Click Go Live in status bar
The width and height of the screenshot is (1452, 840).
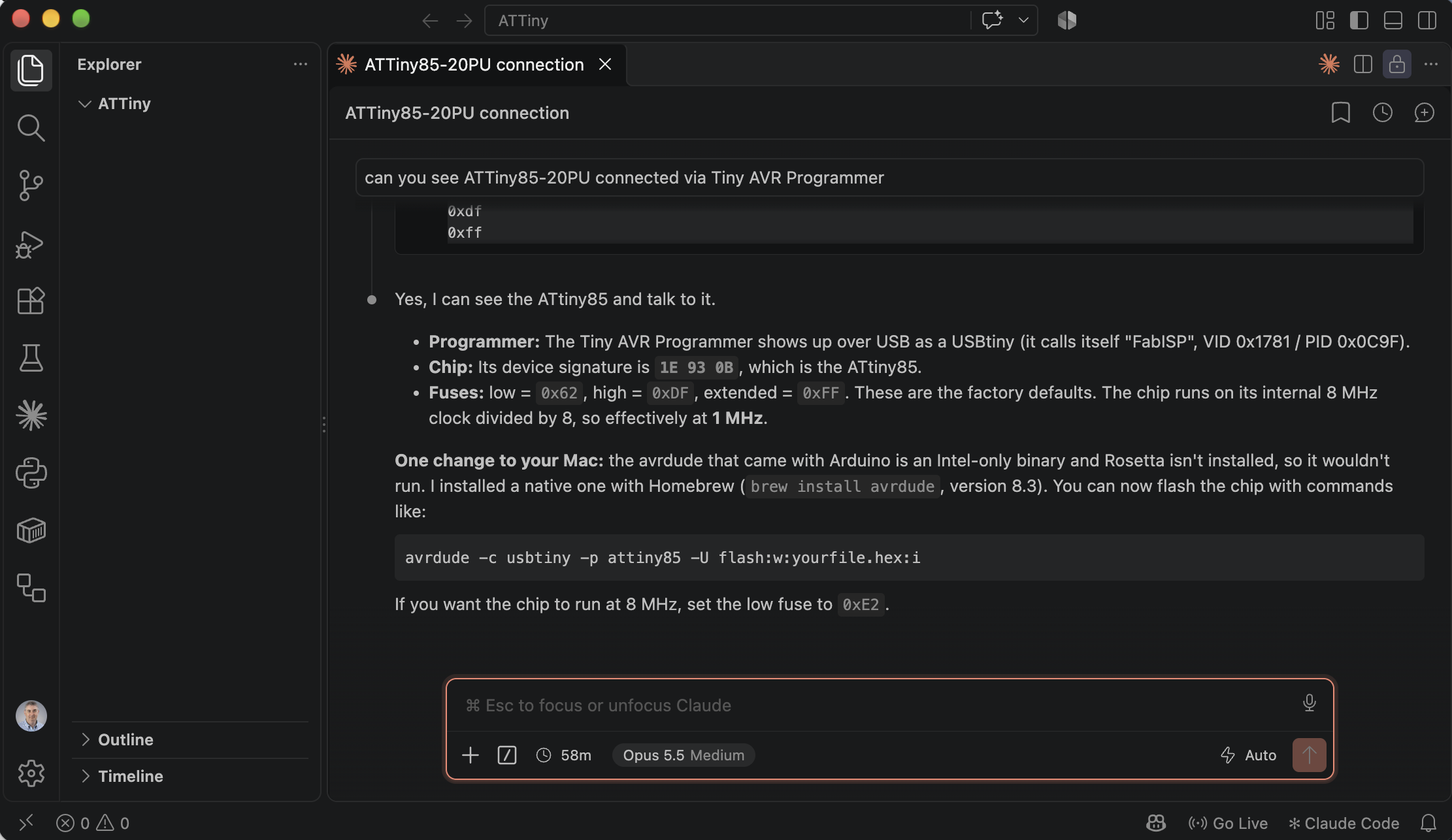coord(1227,823)
